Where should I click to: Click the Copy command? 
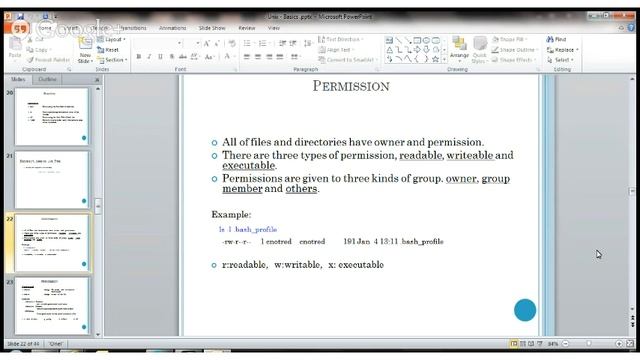coord(38,50)
